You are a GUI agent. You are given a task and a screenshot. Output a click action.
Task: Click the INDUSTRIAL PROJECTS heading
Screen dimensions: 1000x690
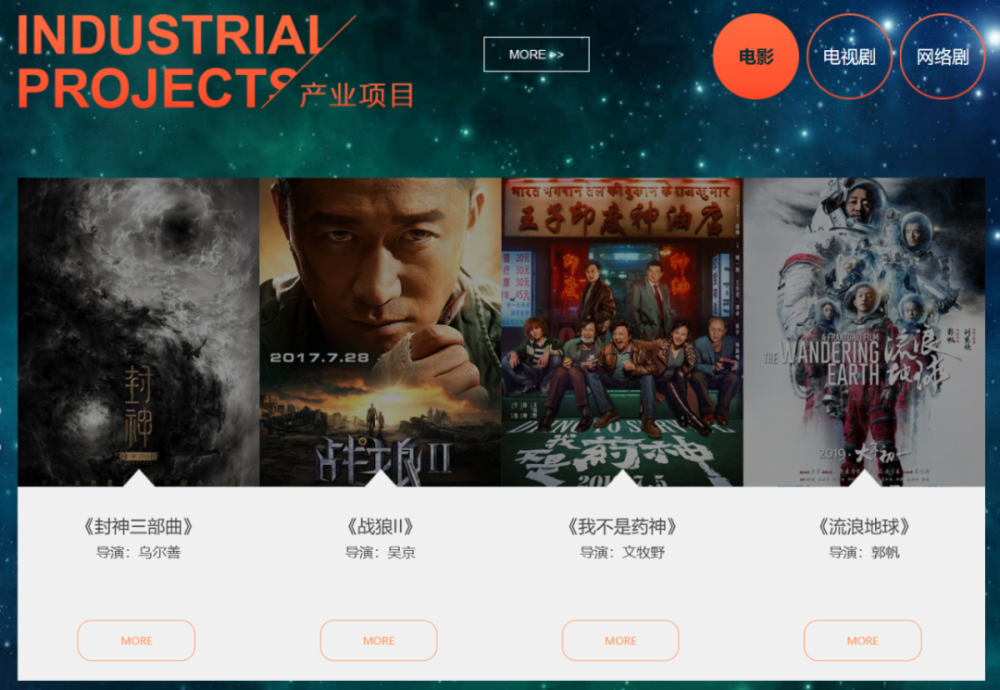tap(171, 61)
